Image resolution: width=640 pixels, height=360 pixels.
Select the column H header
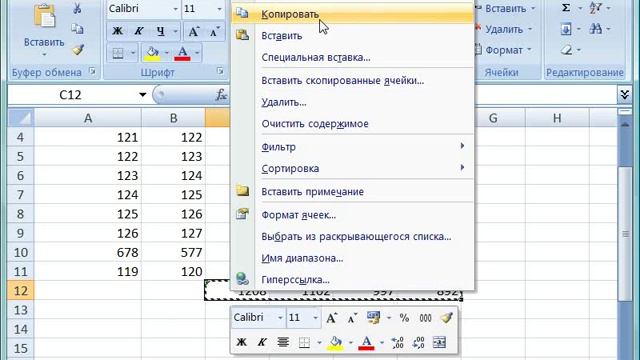[557, 118]
